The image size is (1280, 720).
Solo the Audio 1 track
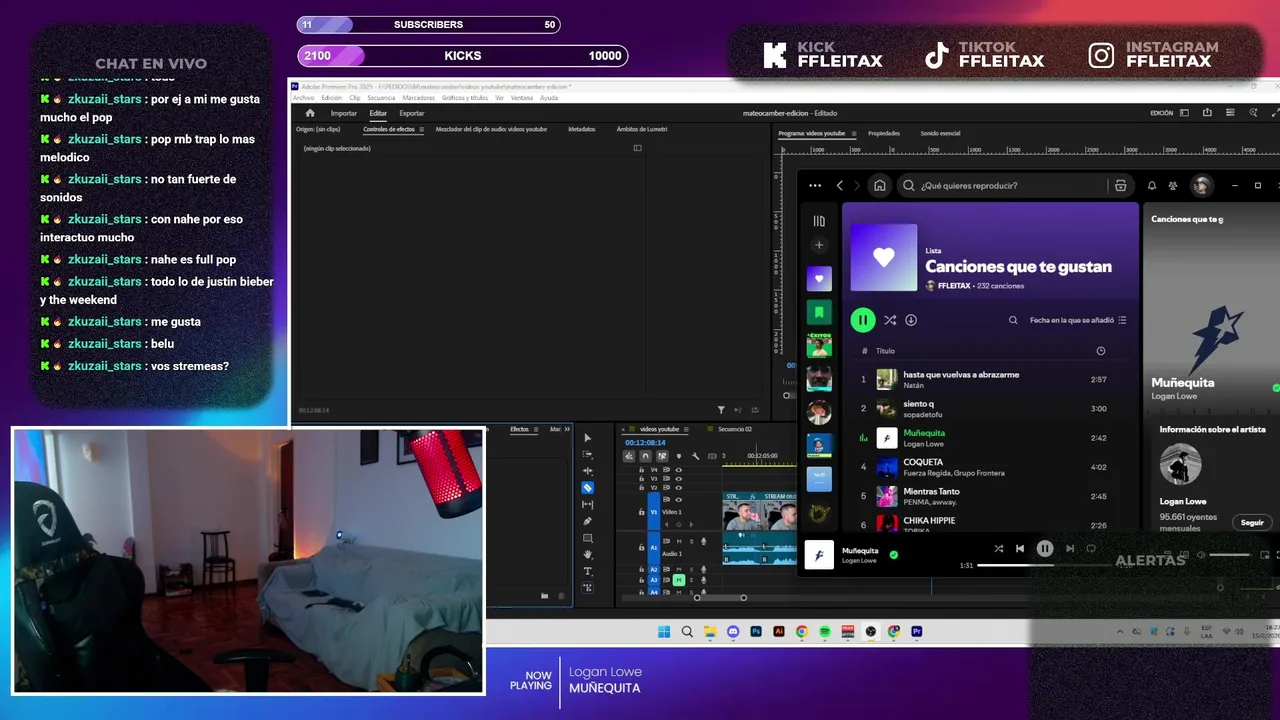coord(691,541)
